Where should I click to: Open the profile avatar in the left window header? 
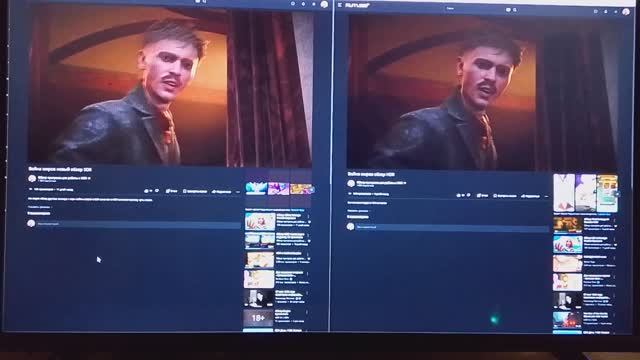324,4
